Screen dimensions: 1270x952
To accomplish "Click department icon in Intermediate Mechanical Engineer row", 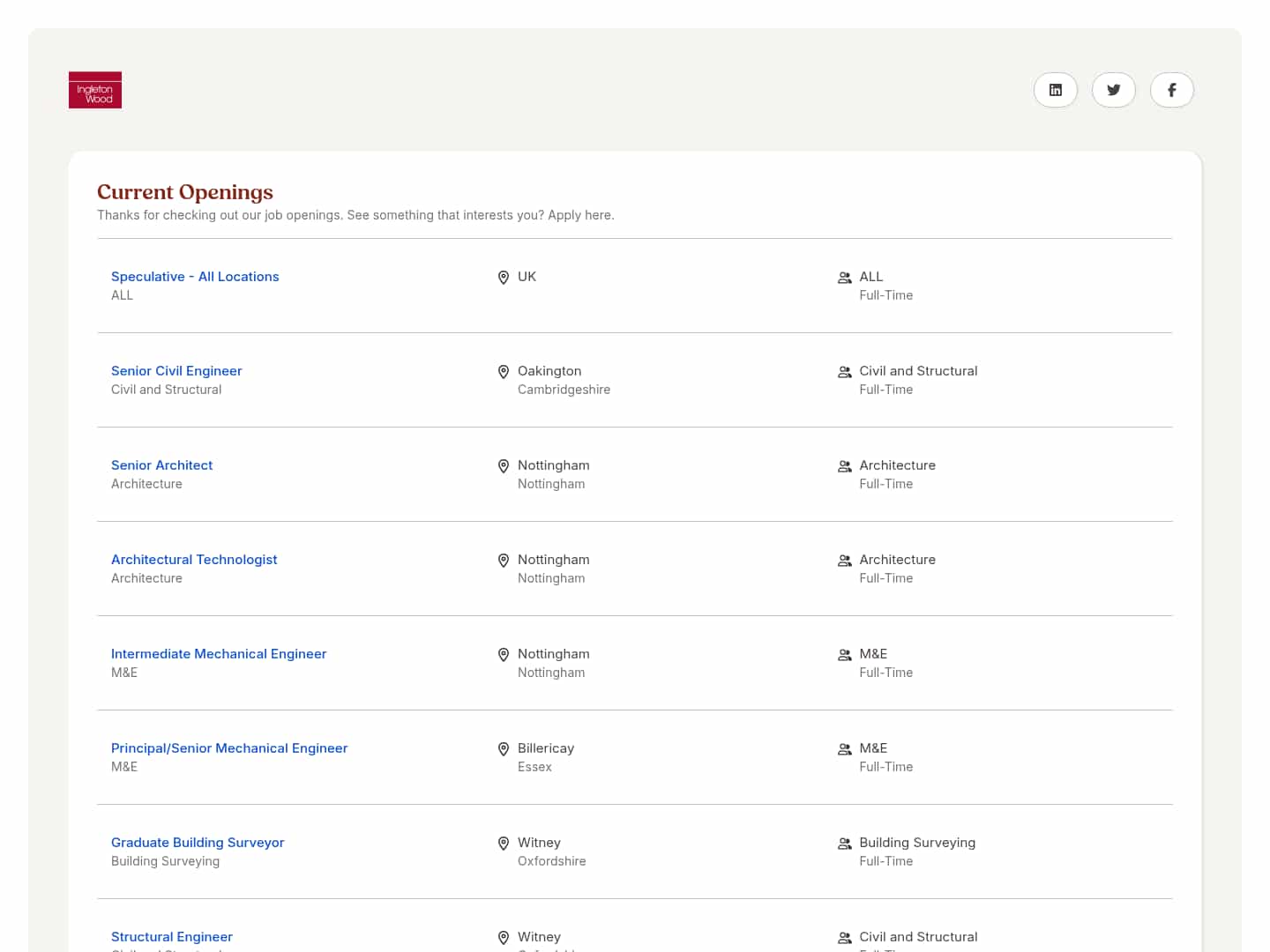I will tap(845, 655).
